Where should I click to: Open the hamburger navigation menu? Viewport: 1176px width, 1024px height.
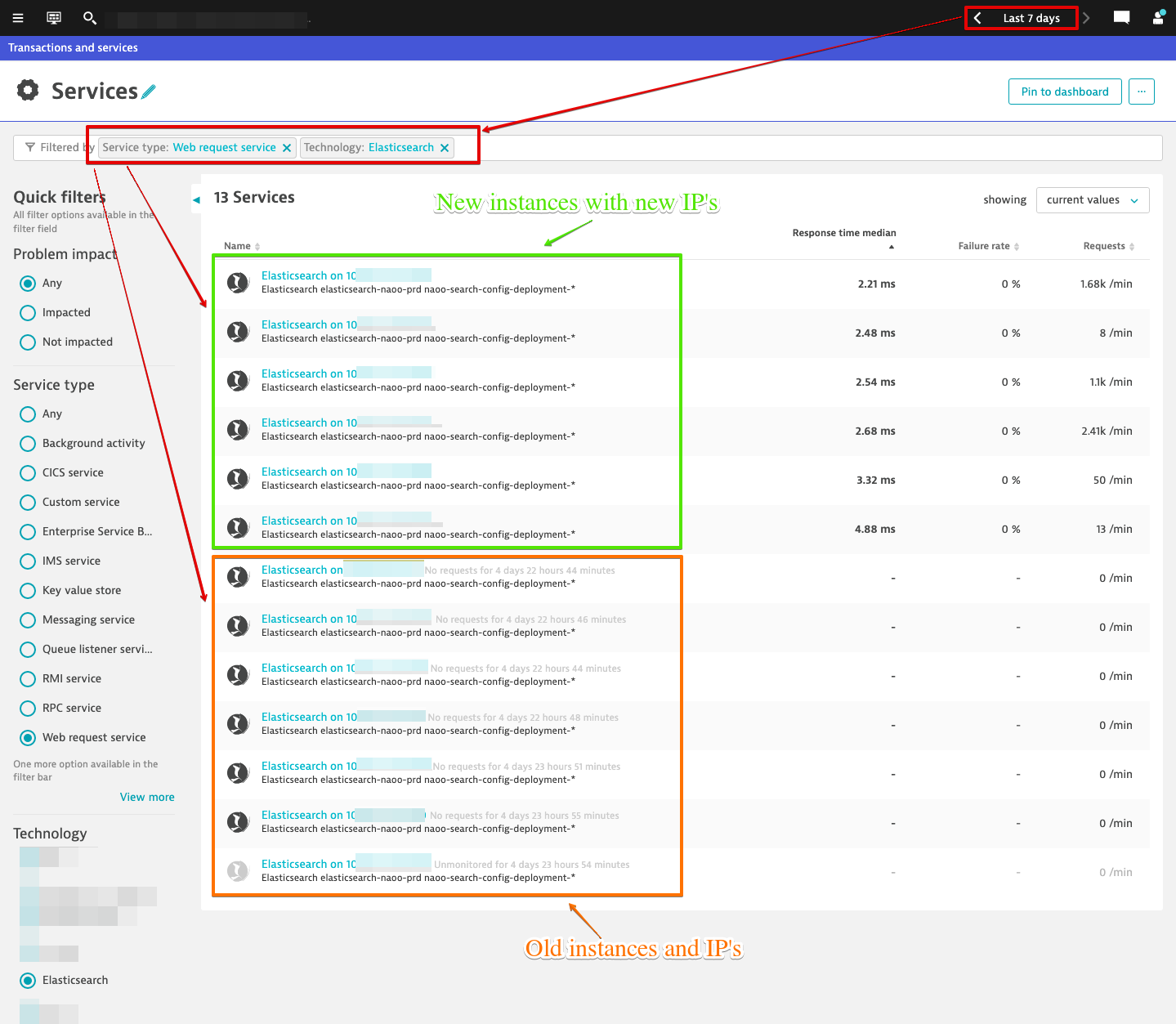(18, 18)
